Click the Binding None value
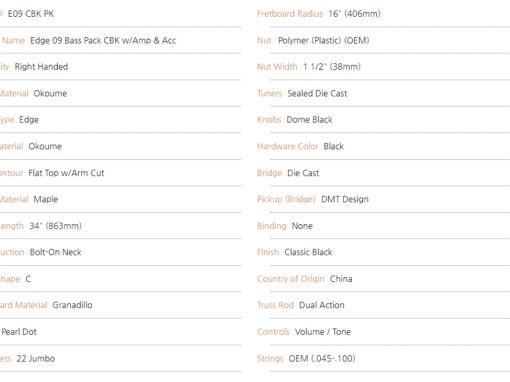This screenshot has width=510, height=382. click(x=302, y=226)
